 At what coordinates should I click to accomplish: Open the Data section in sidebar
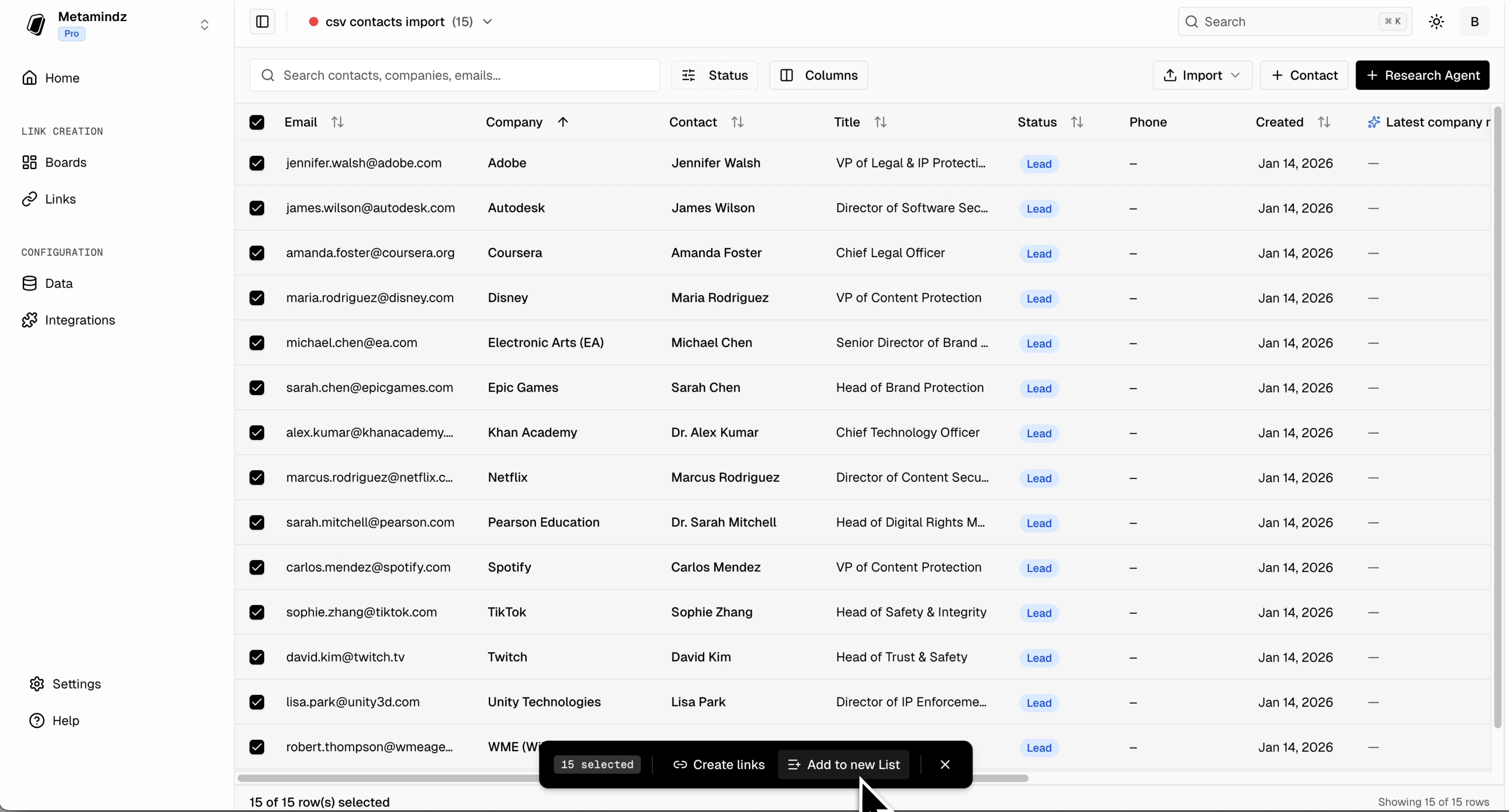coord(59,283)
